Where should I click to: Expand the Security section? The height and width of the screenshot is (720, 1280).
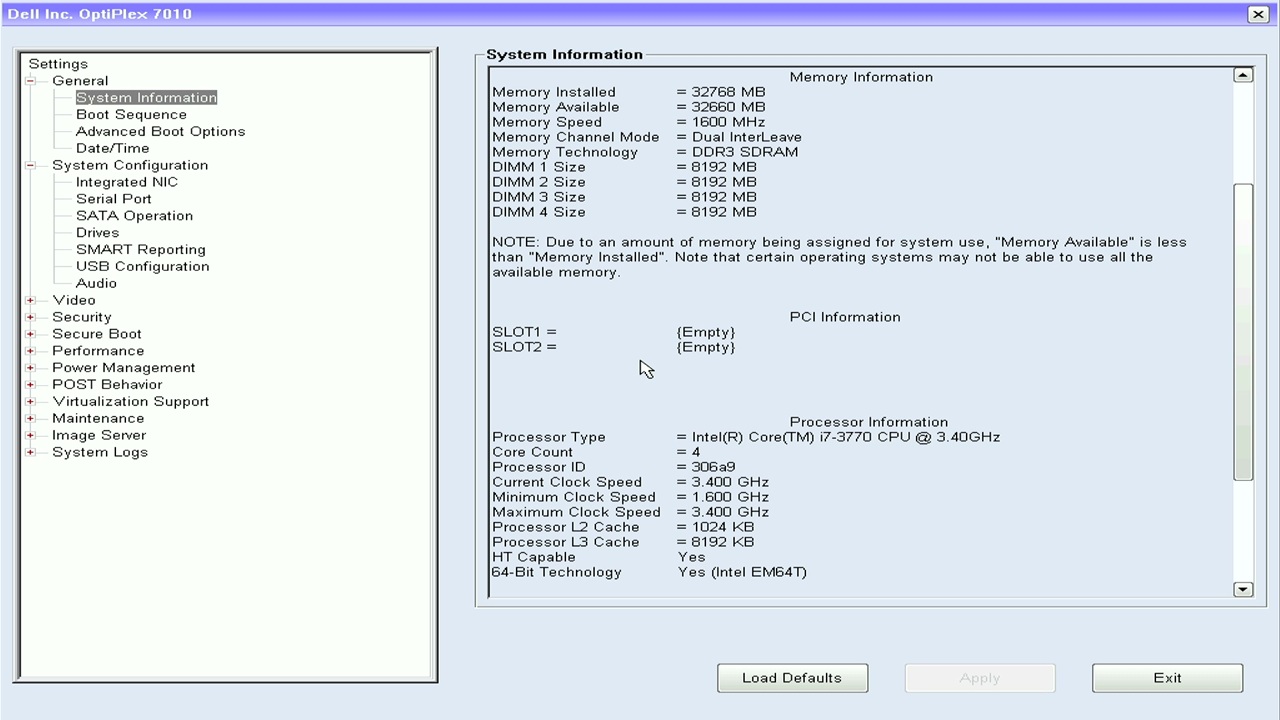click(x=31, y=317)
